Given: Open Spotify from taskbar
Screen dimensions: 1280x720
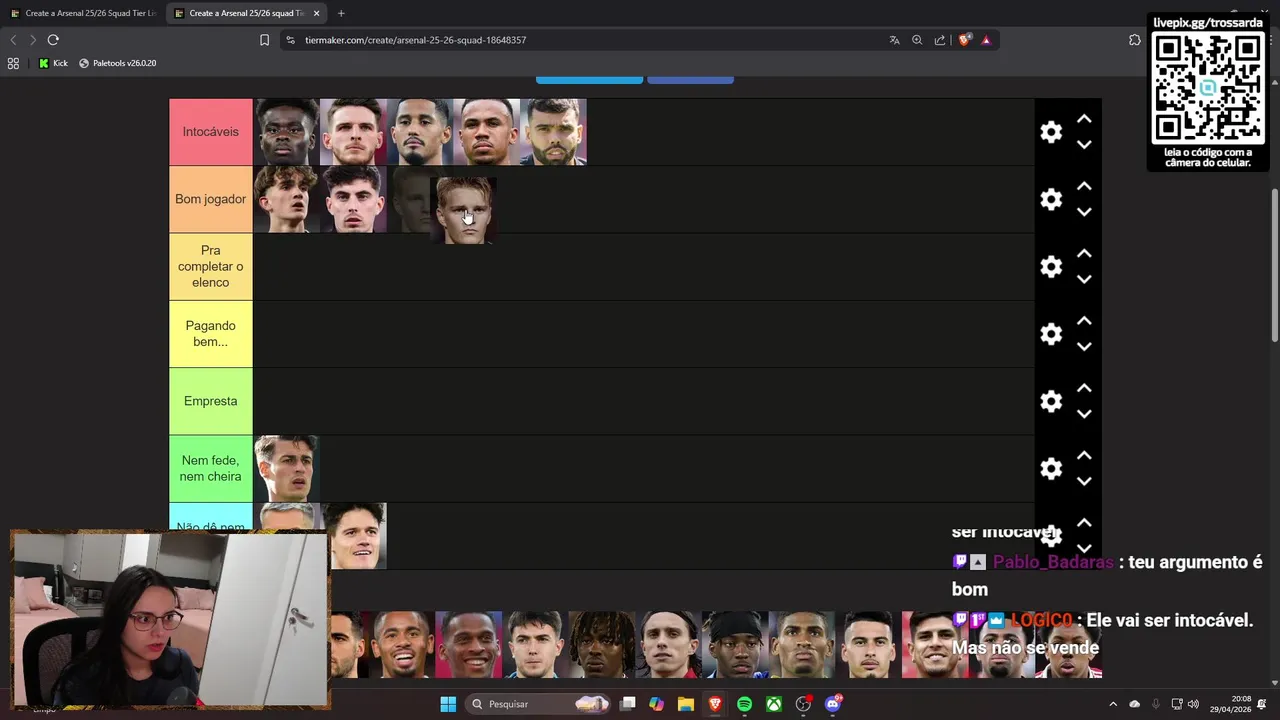Looking at the screenshot, I should tap(744, 704).
